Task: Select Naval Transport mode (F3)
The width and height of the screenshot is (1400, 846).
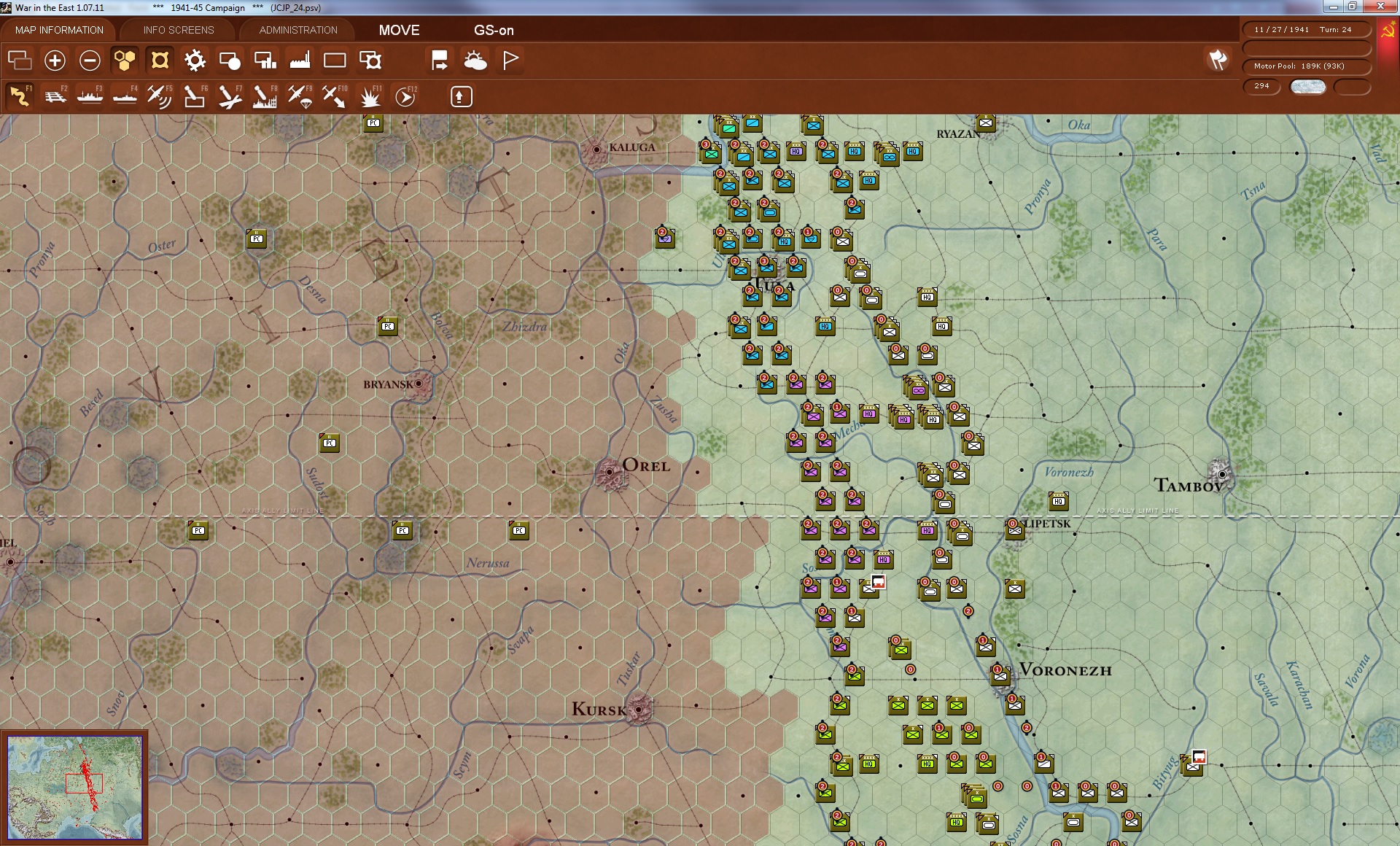Action: (x=90, y=96)
